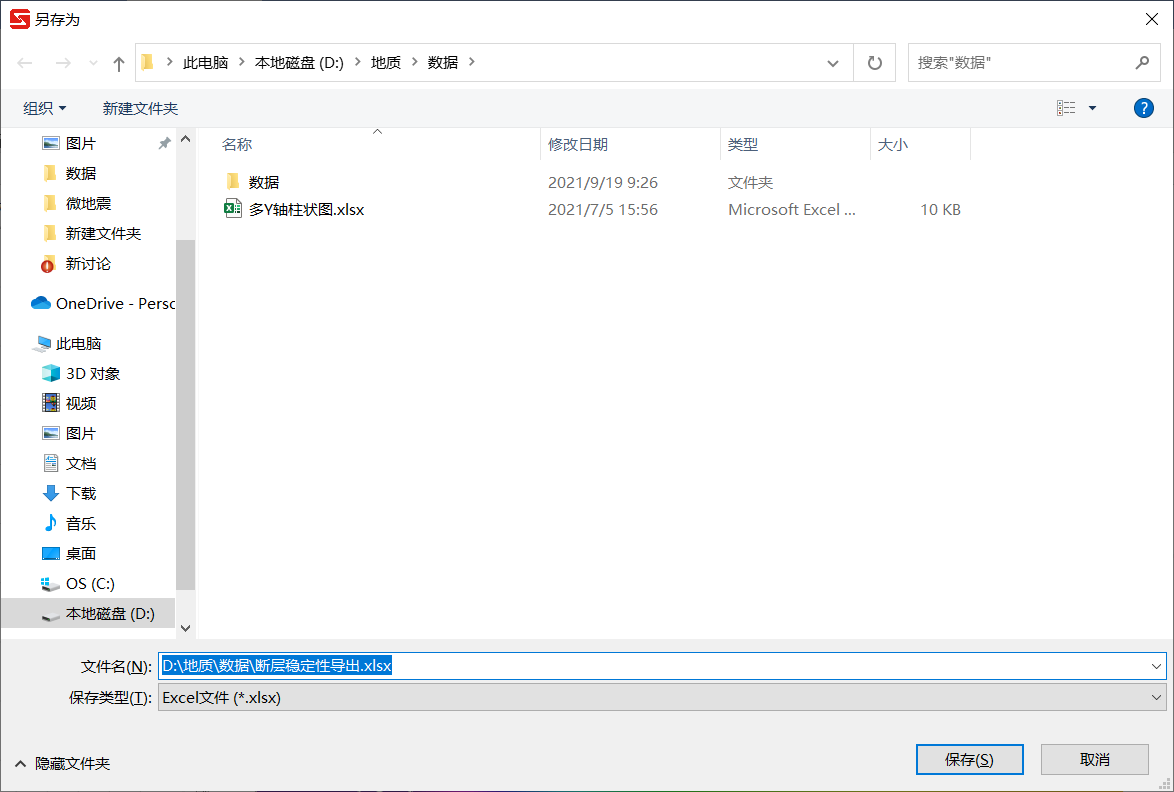
Task: Change view layout icon
Action: [1066, 109]
